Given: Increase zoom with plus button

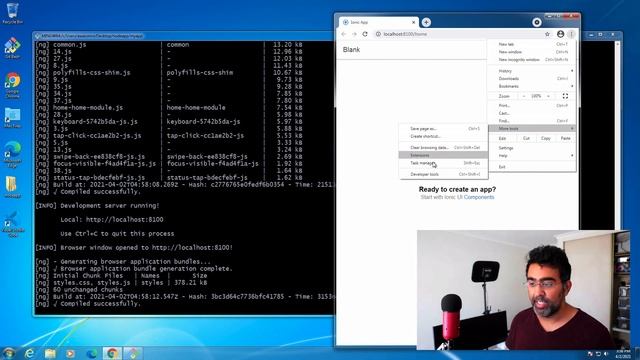Looking at the screenshot, I should tap(548, 96).
